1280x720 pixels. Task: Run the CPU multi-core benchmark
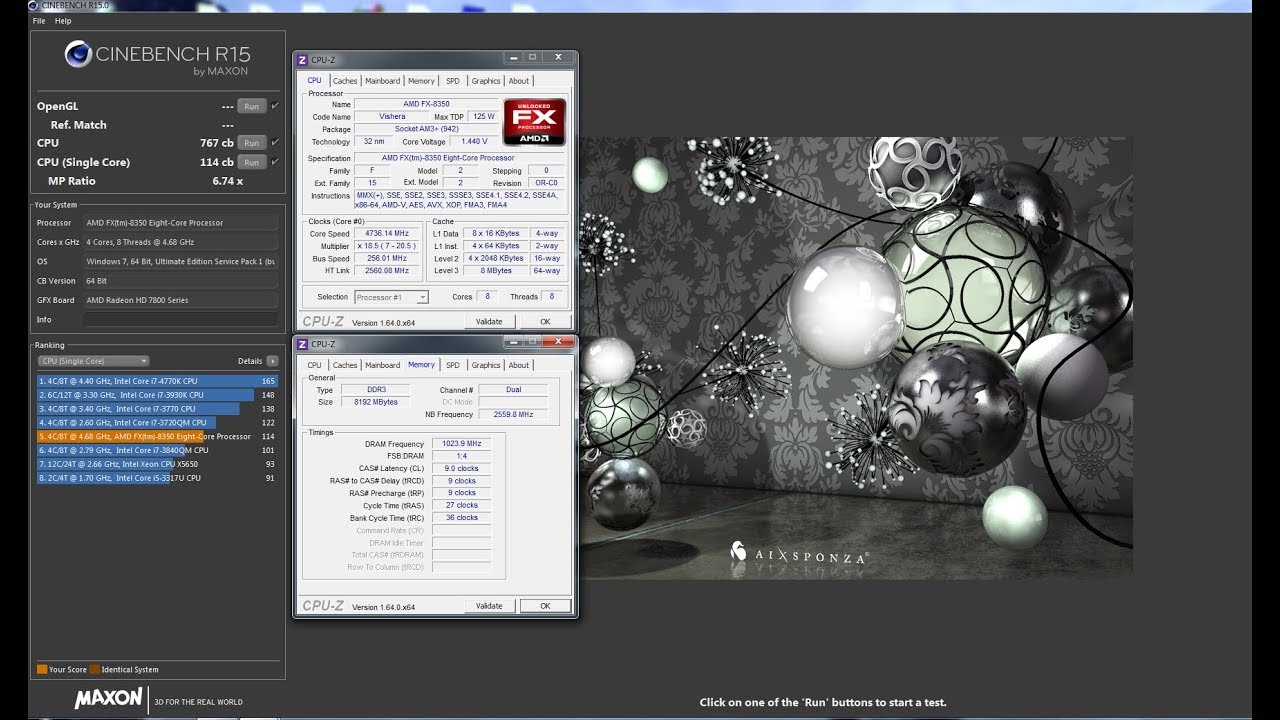click(252, 143)
